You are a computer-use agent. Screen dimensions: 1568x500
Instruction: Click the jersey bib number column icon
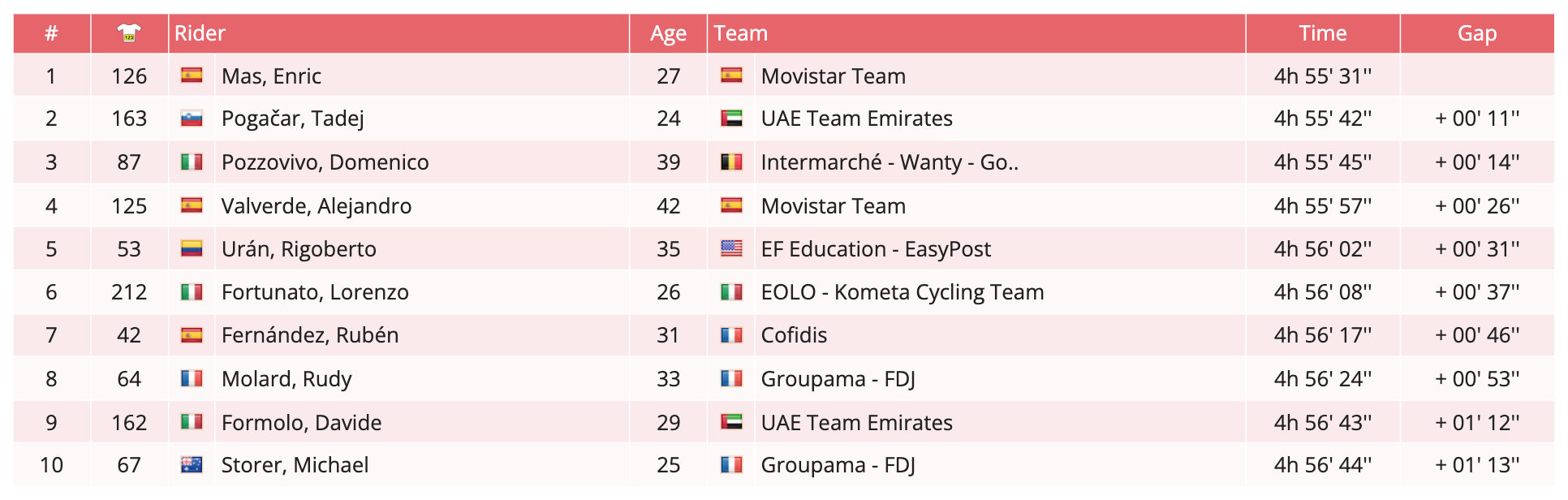(129, 33)
